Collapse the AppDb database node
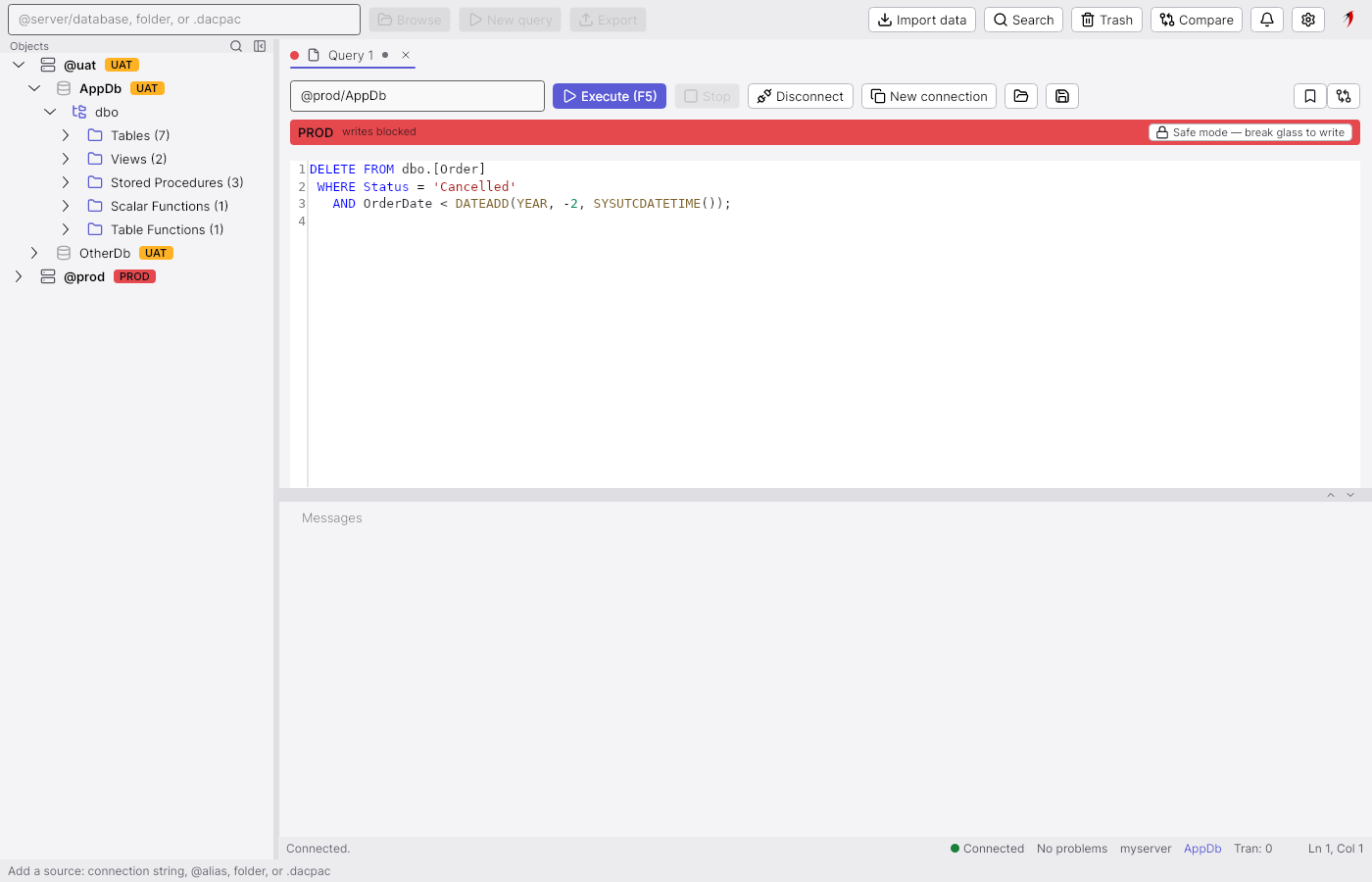The width and height of the screenshot is (1372, 882). click(34, 88)
